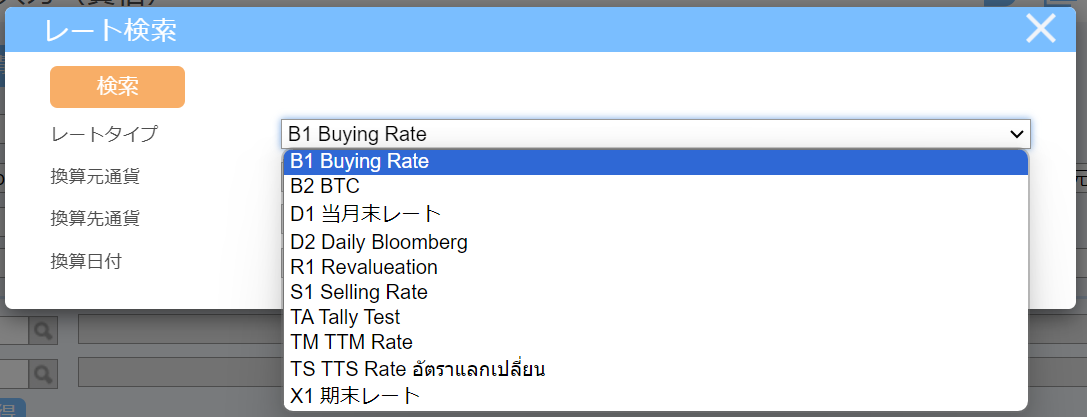The height and width of the screenshot is (417, 1087).
Task: Click the lower magnifier lookup icon
Action: tap(43, 373)
